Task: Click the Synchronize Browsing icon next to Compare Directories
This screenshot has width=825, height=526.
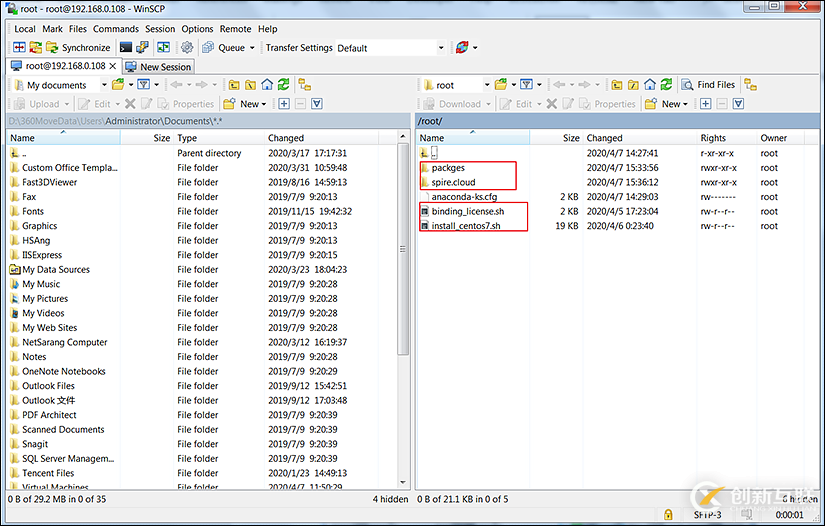Action: click(35, 47)
